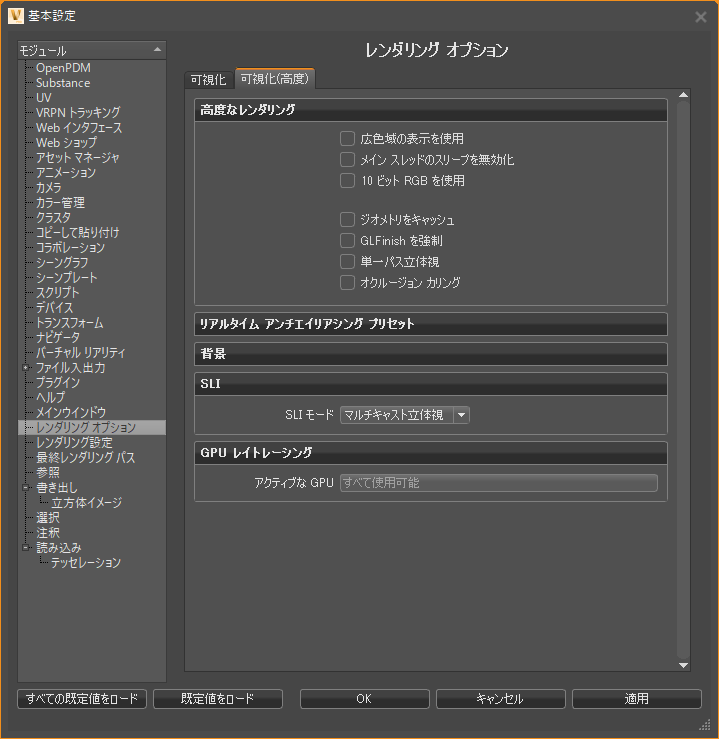Viewport: 719px width, 739px height.
Task: Select トランスフォーム module
Action: [70, 323]
